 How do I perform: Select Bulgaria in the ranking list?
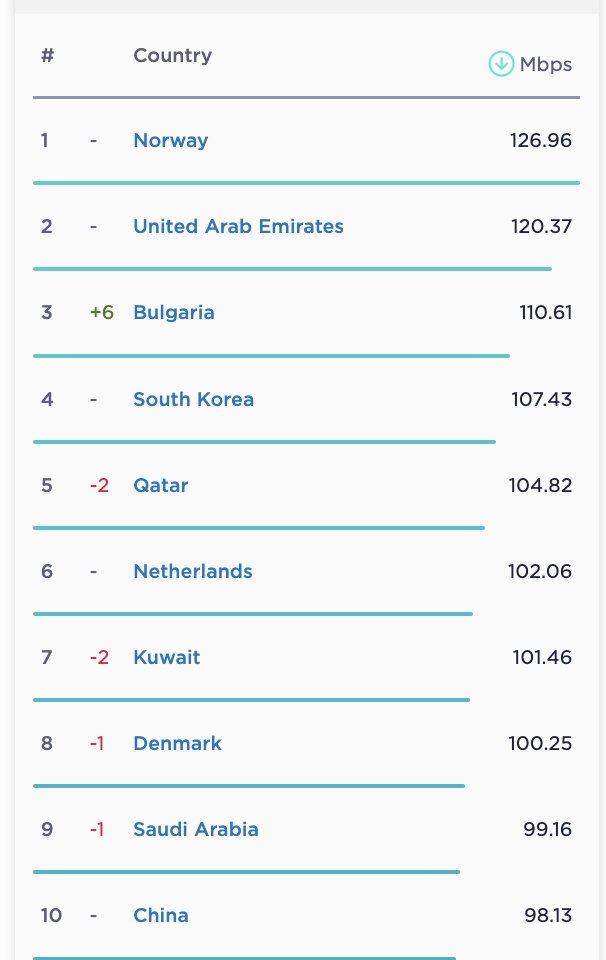174,312
